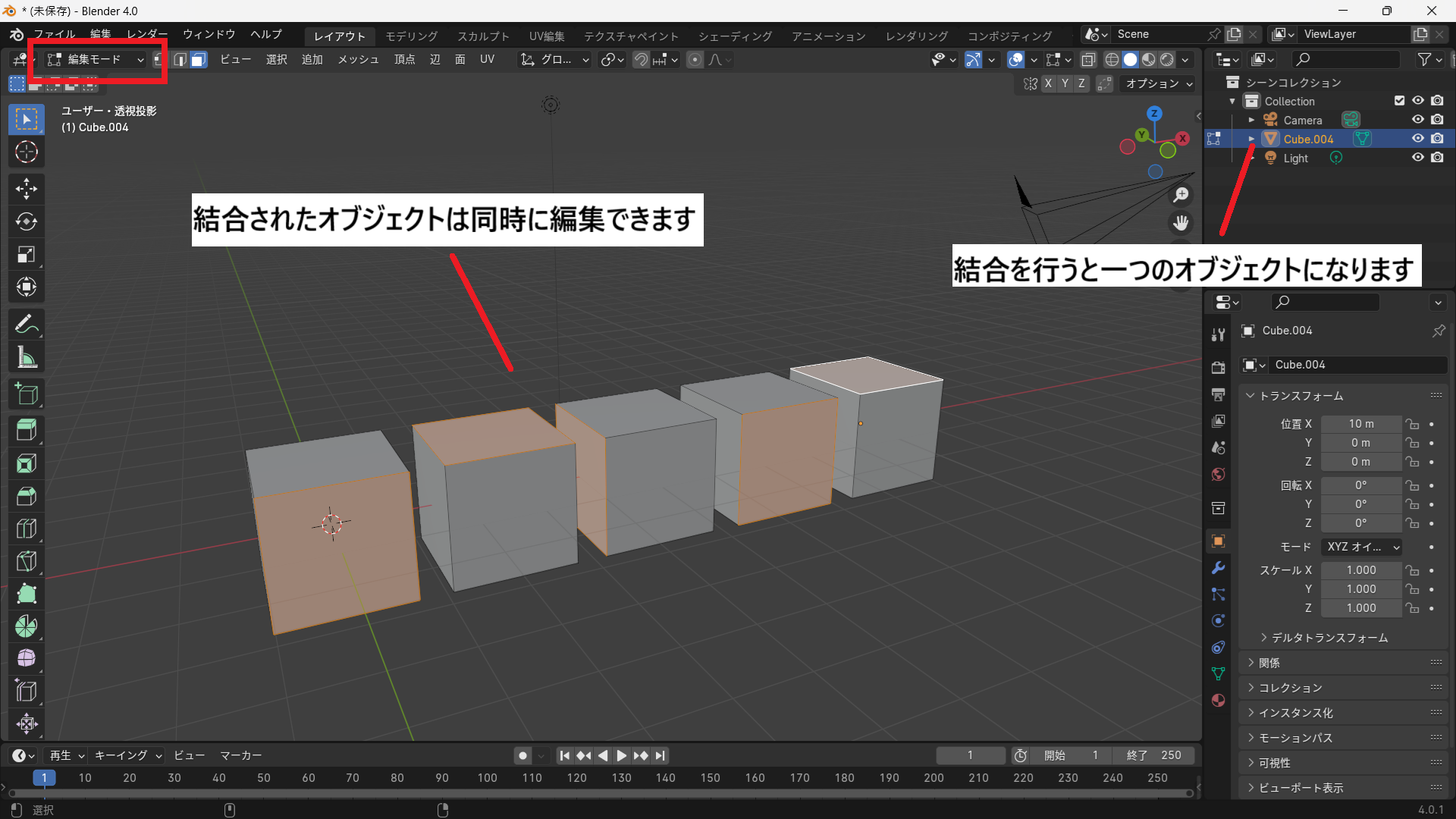The image size is (1456, 819).
Task: Open the XYZ rotation mode dropdown
Action: click(1362, 547)
